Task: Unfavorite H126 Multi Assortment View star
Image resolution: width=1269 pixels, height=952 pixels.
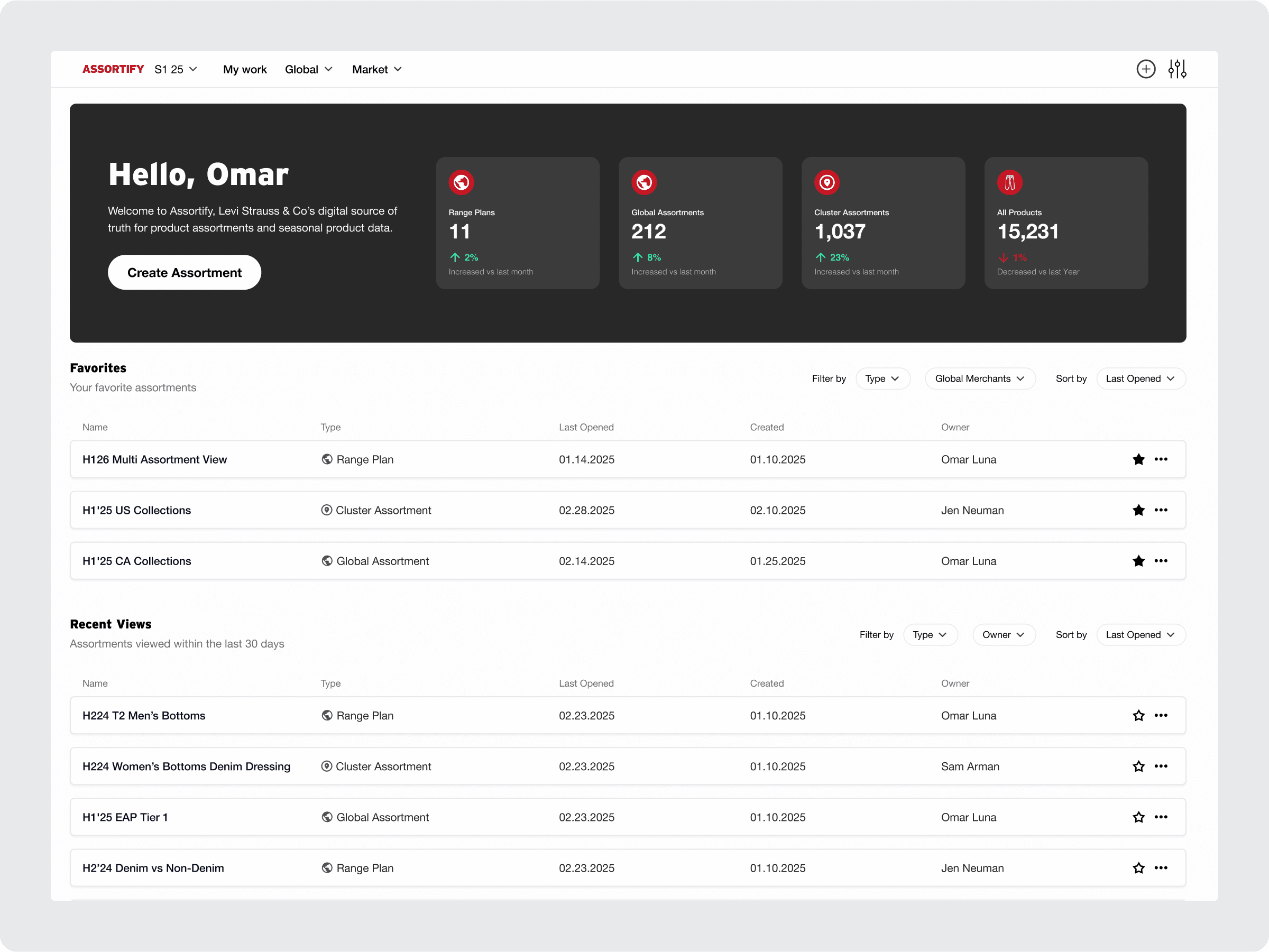Action: click(x=1138, y=459)
